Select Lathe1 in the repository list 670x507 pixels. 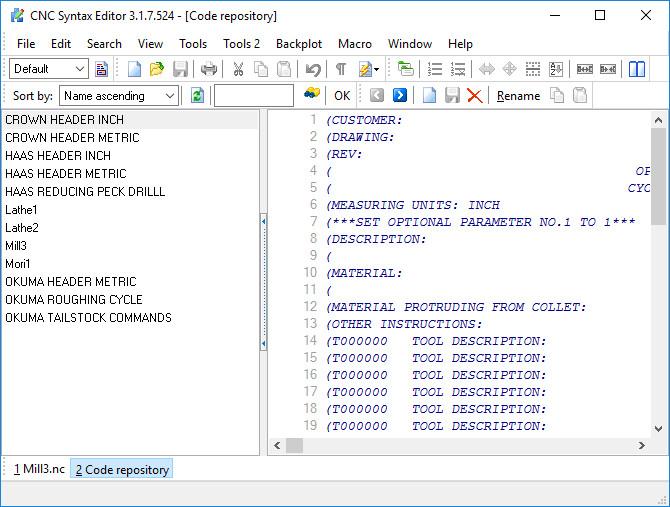coord(131,210)
